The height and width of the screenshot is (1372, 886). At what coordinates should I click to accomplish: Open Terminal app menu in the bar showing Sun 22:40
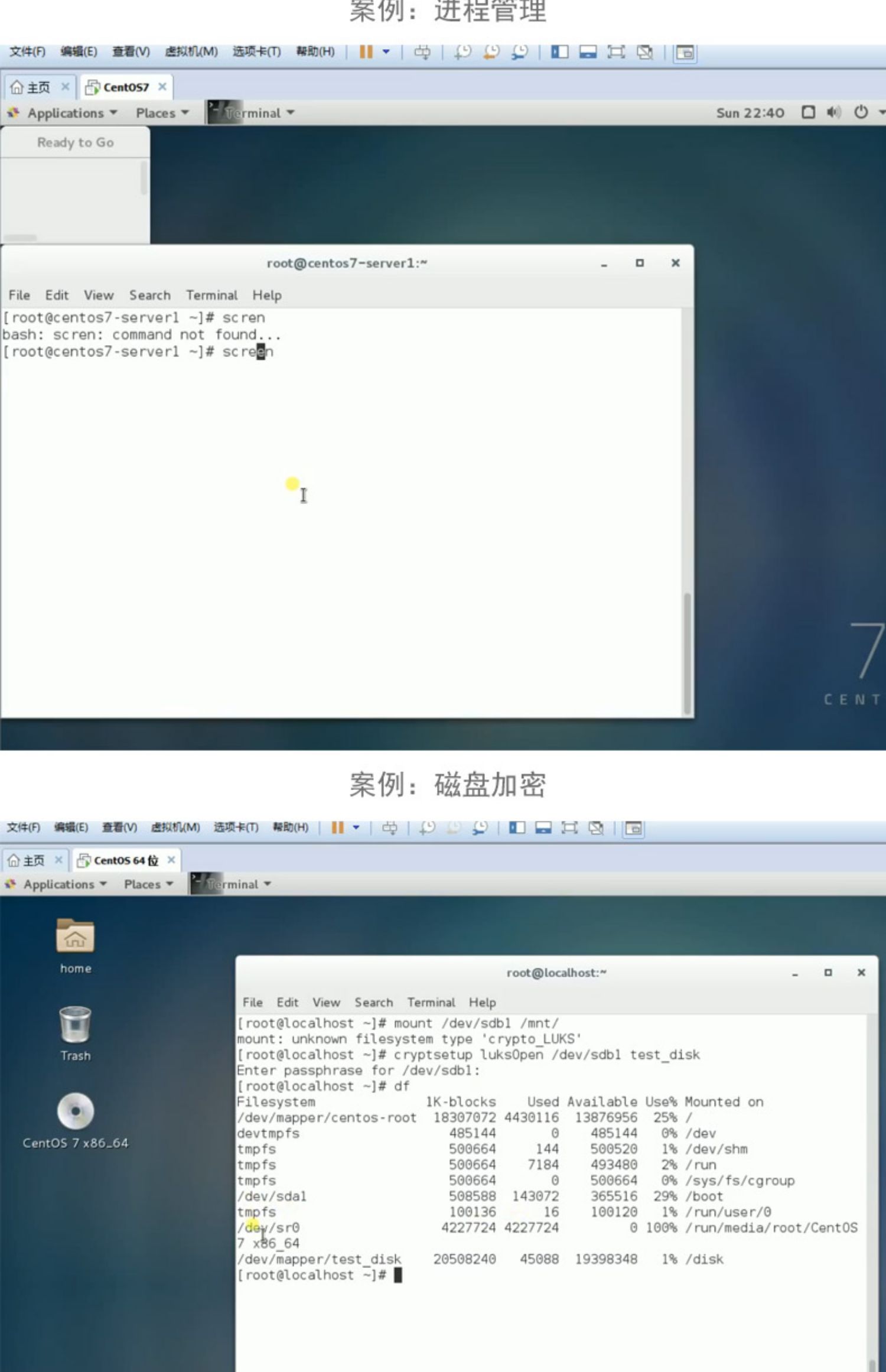point(250,113)
